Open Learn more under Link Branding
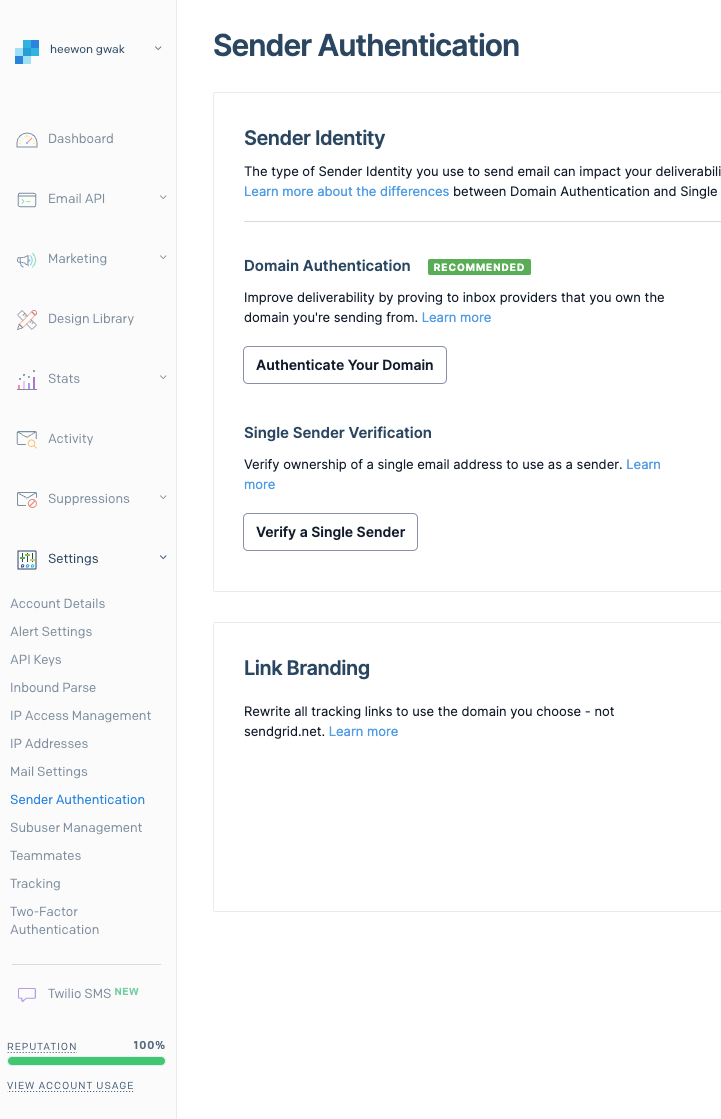721x1119 pixels. click(x=363, y=731)
